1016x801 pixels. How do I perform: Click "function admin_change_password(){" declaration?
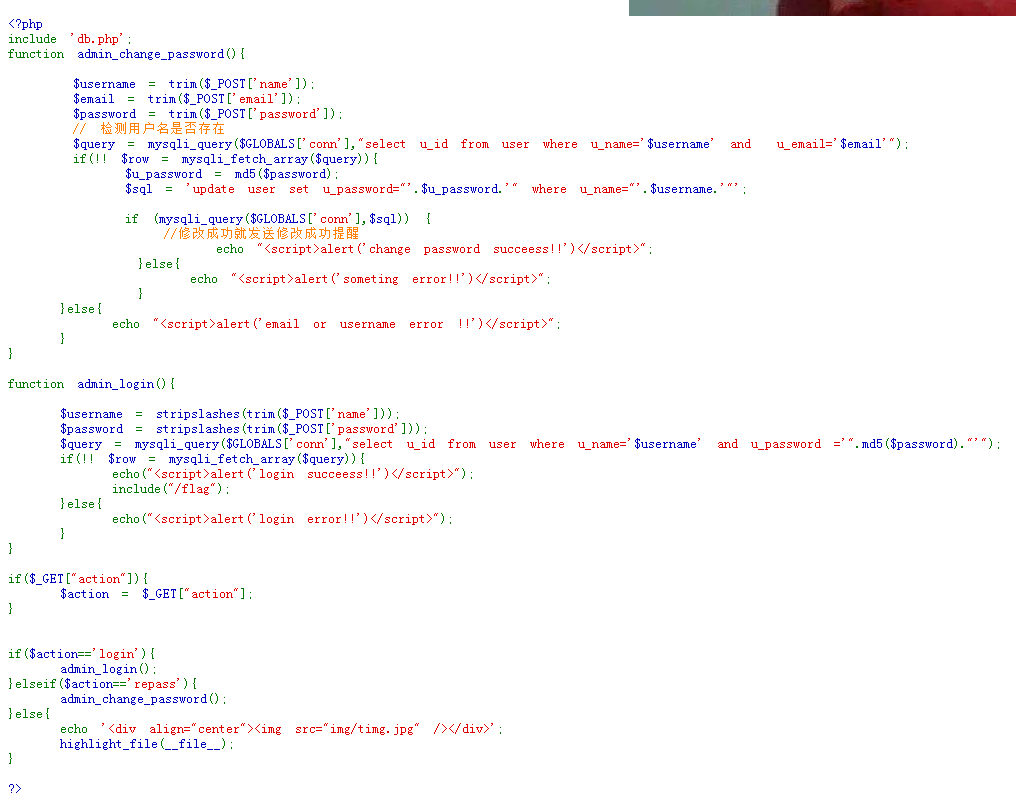pyautogui.click(x=126, y=54)
